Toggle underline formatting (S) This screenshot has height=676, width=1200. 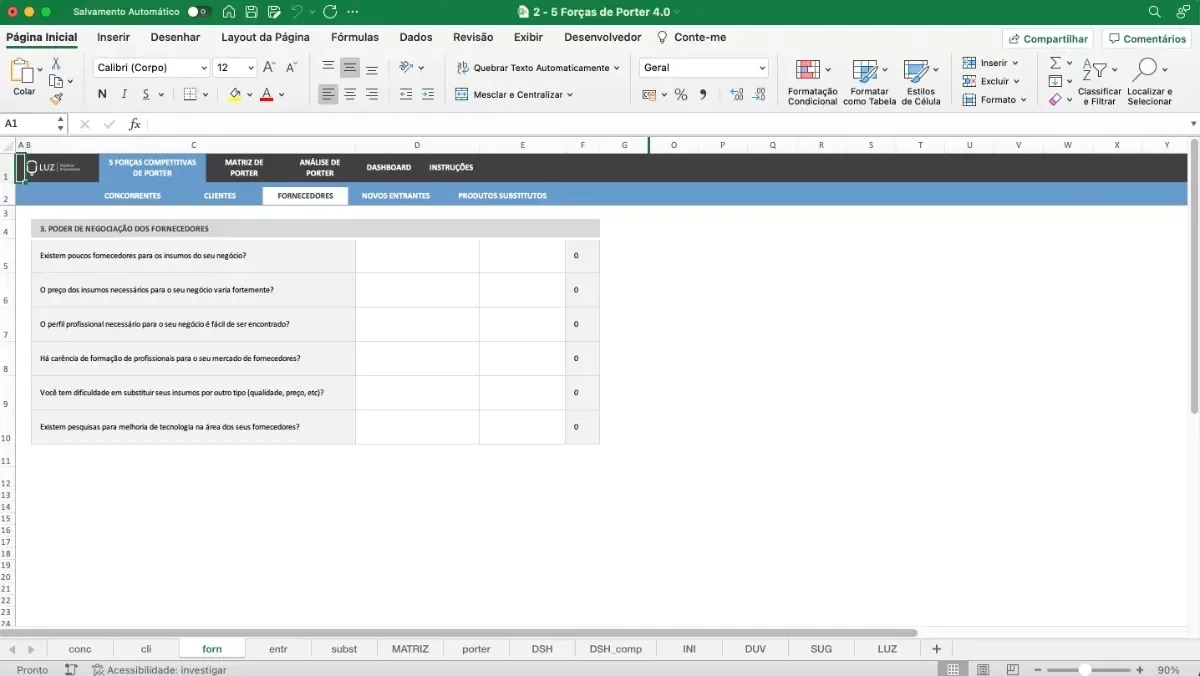tap(146, 94)
